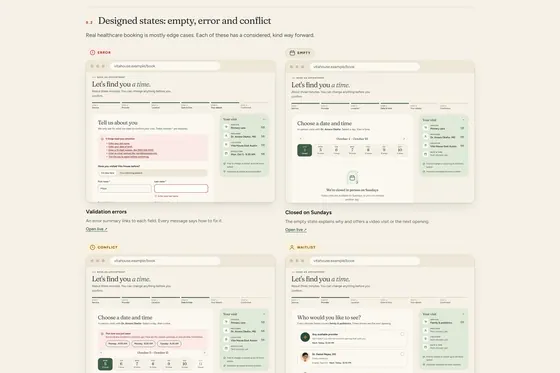Click provider icon in Conflict preview's Your visit
This screenshot has width=560, height=373.
226,330
